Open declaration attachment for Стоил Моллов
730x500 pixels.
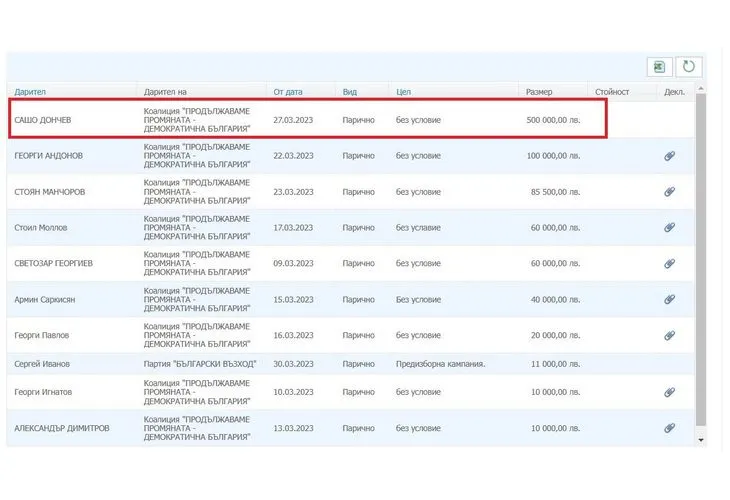(x=670, y=228)
